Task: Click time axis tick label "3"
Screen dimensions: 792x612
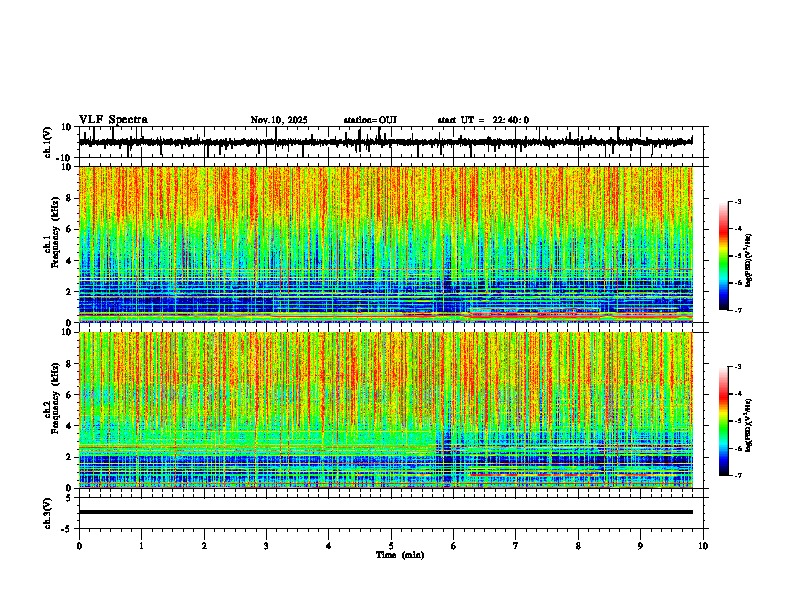Action: pyautogui.click(x=266, y=546)
